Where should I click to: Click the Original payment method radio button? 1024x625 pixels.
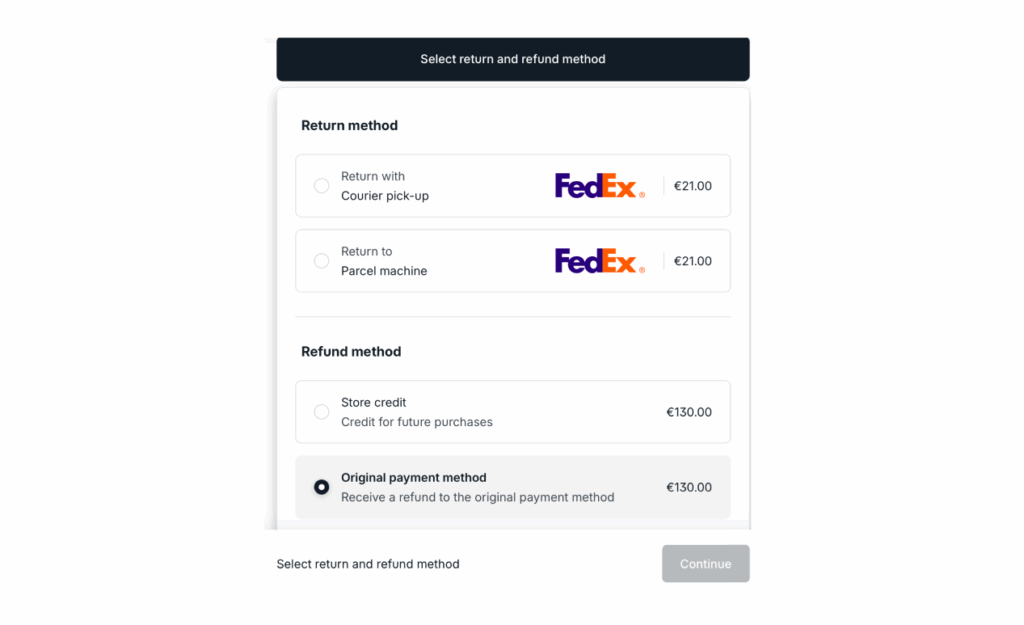[321, 487]
